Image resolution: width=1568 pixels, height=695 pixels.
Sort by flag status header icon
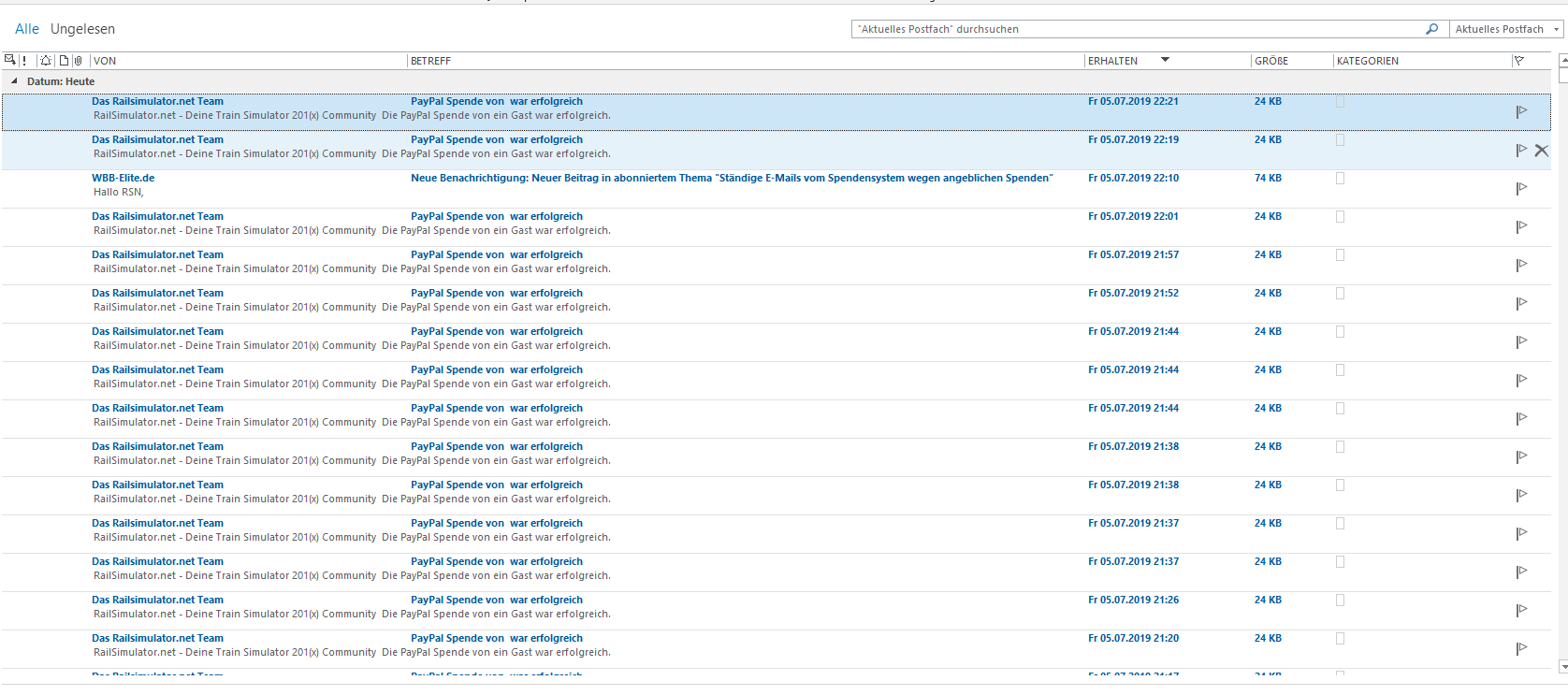tap(1518, 61)
